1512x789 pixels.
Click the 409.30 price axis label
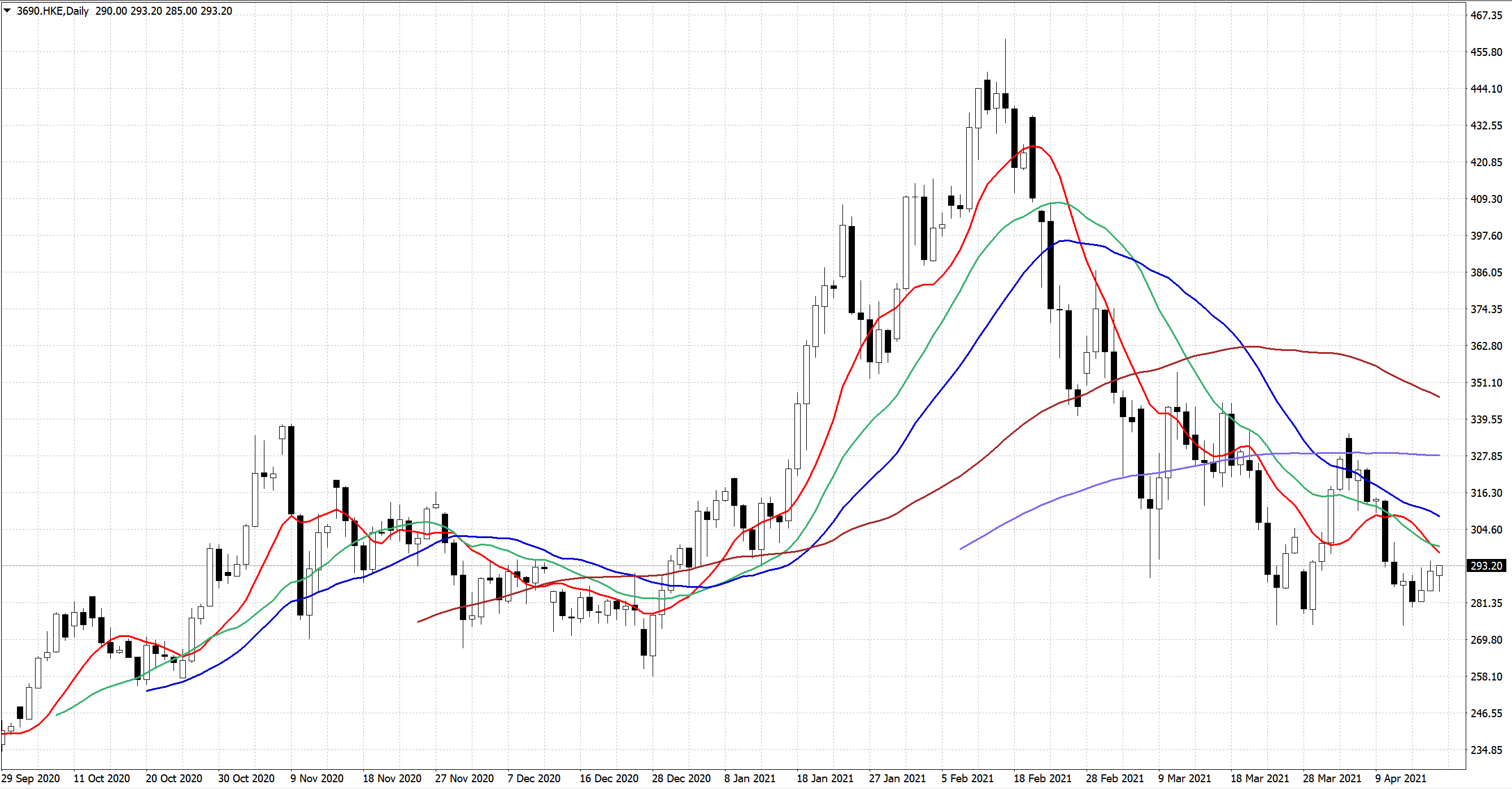click(1485, 199)
